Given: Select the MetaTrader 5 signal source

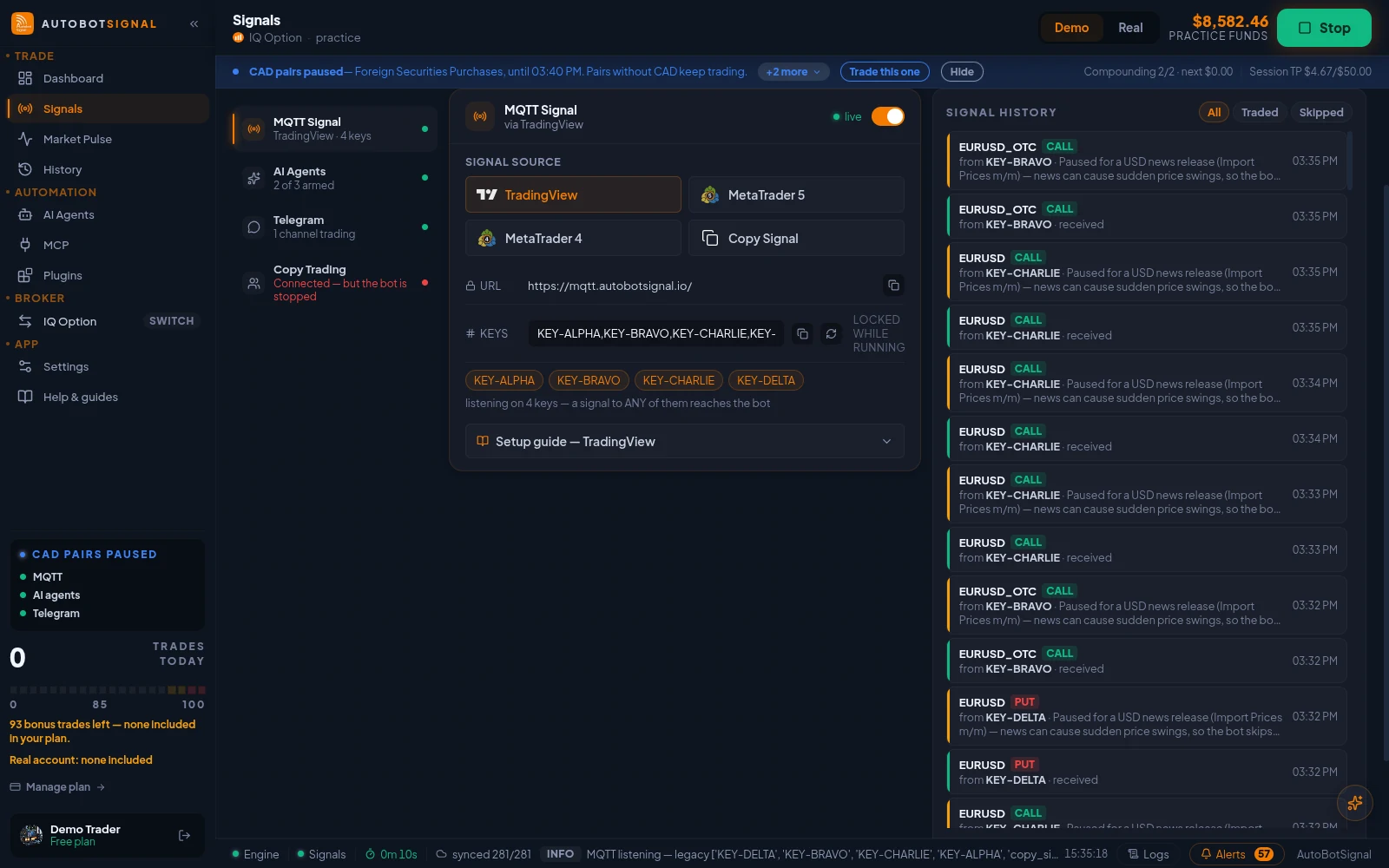Looking at the screenshot, I should [x=796, y=194].
